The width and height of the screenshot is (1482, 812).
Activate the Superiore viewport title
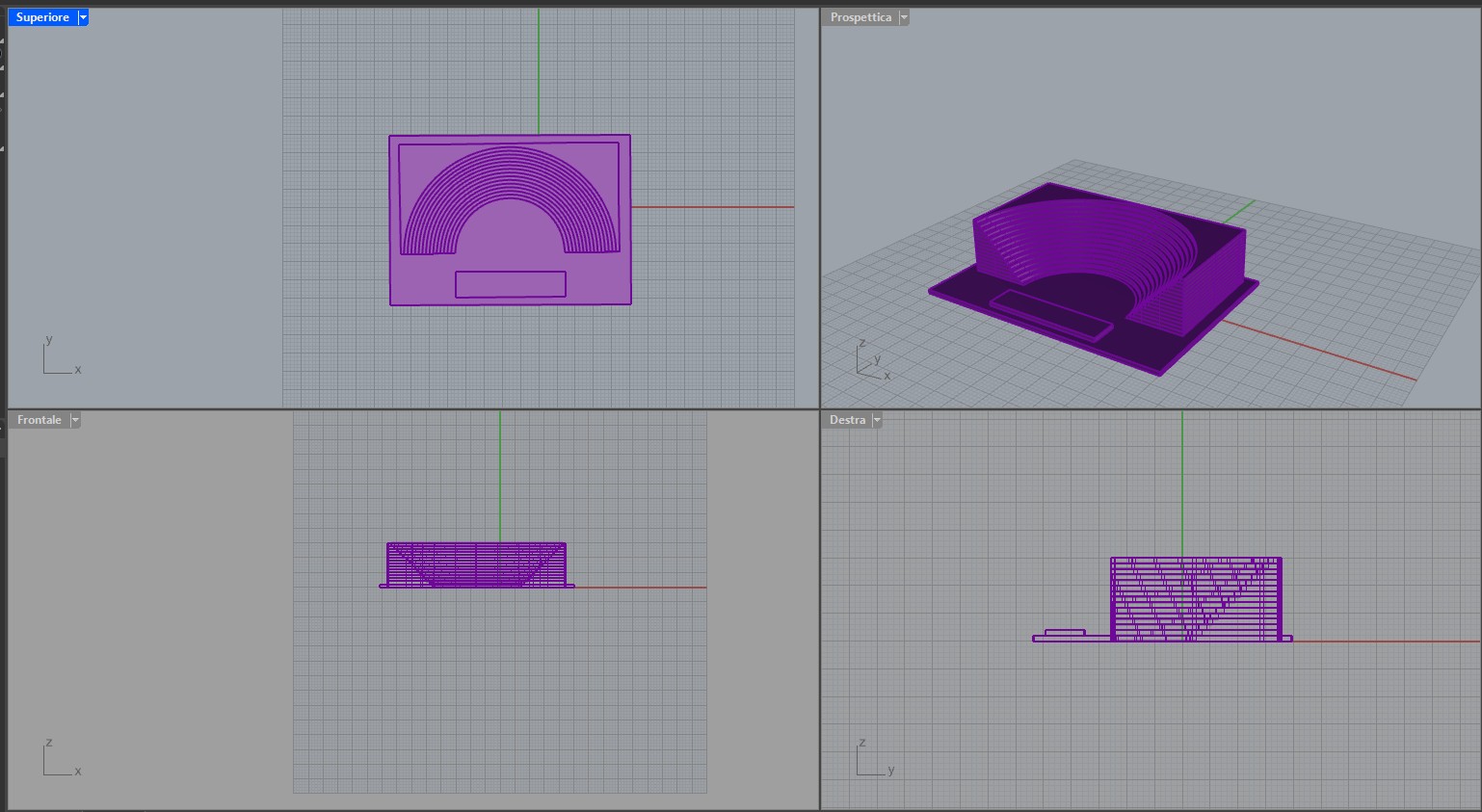tap(42, 17)
